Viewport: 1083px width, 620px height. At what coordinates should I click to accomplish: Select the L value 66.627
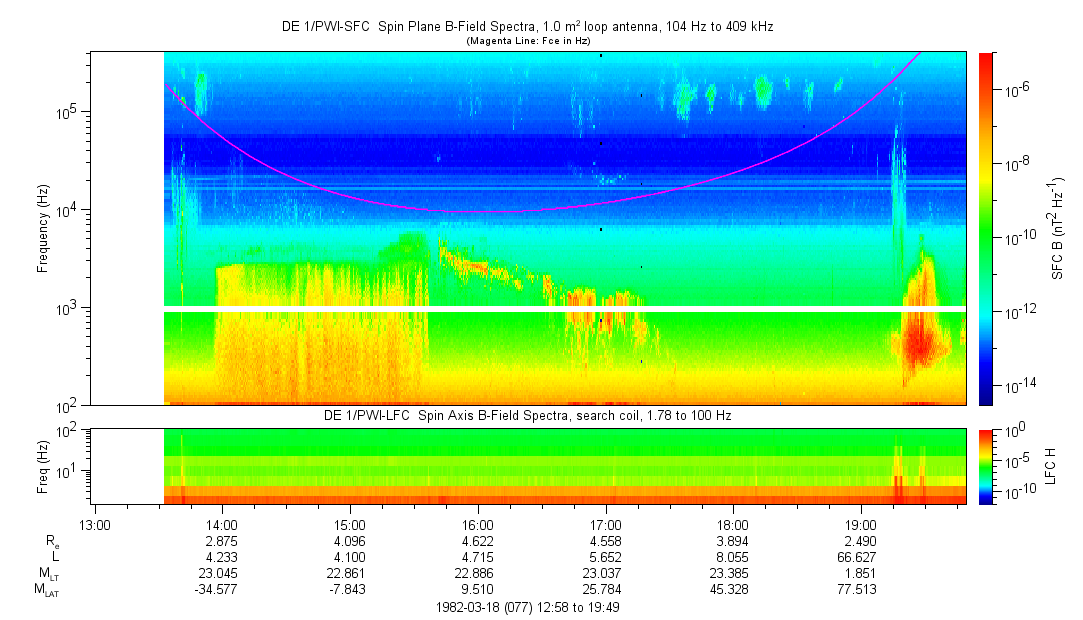861,558
